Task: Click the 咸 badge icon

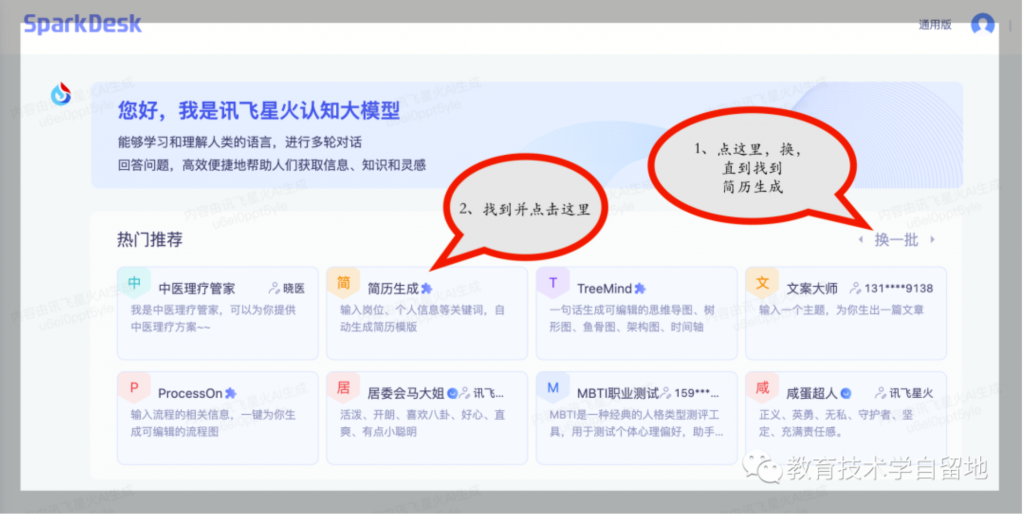Action: (x=762, y=388)
